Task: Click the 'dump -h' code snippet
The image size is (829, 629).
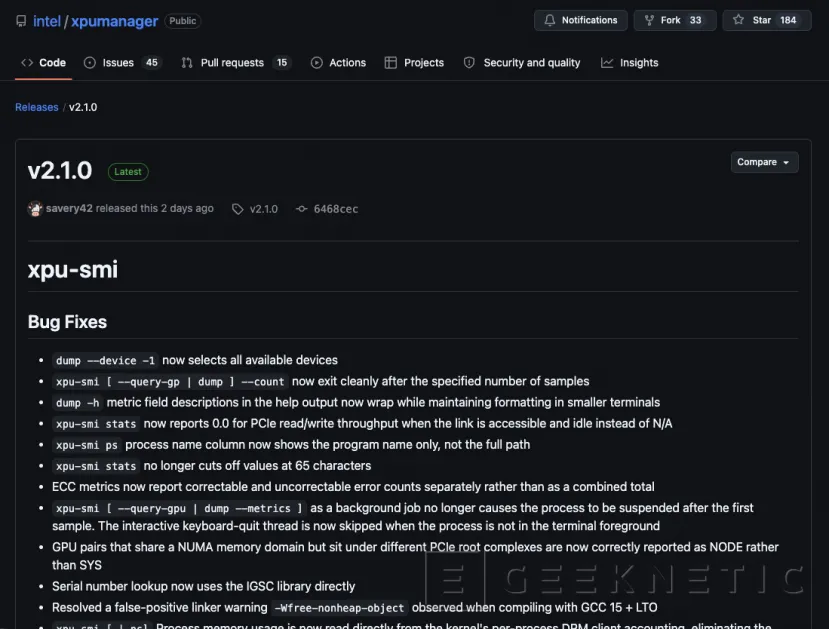Action: [77, 403]
